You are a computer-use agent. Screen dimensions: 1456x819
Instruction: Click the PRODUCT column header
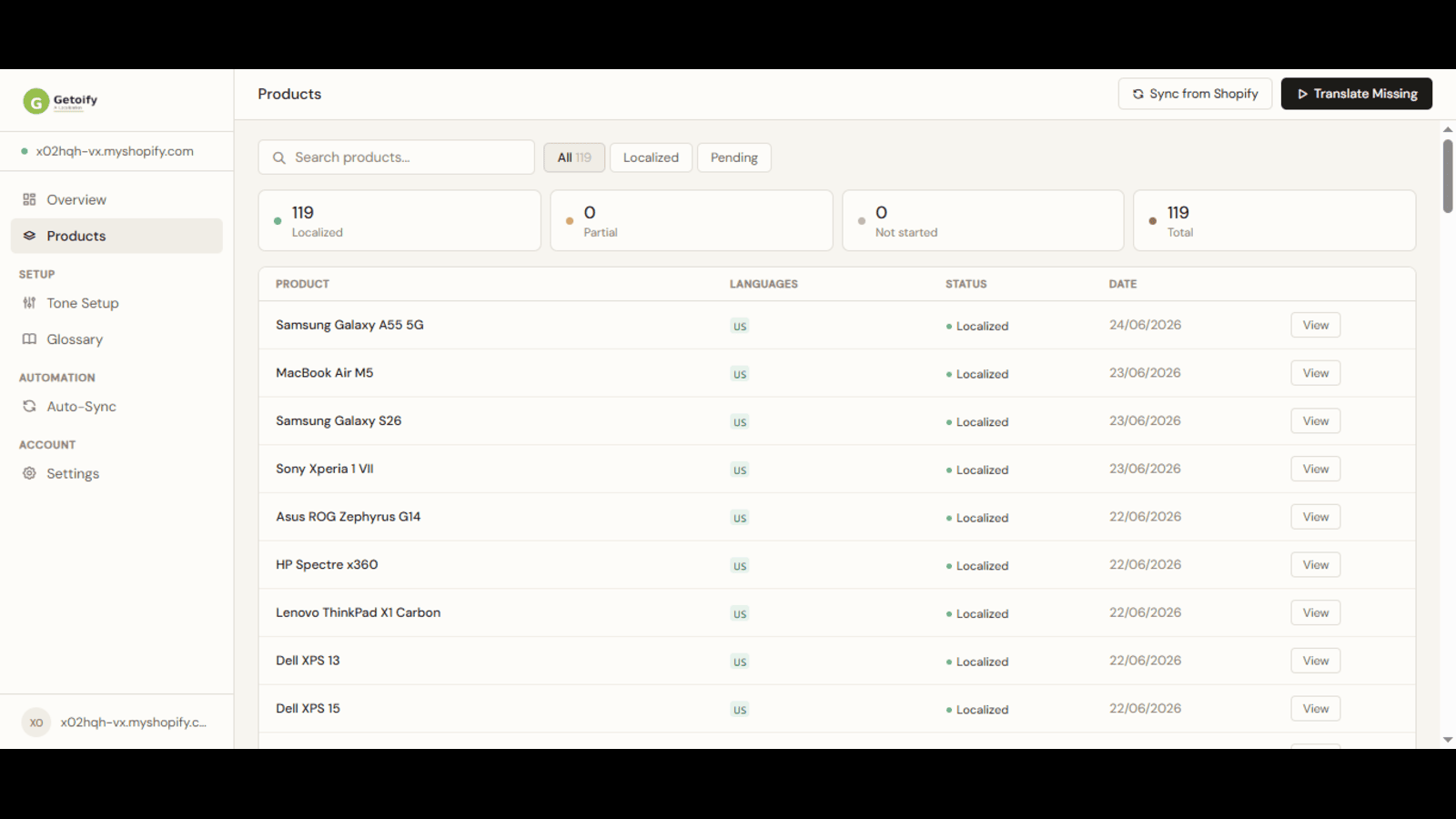(302, 284)
